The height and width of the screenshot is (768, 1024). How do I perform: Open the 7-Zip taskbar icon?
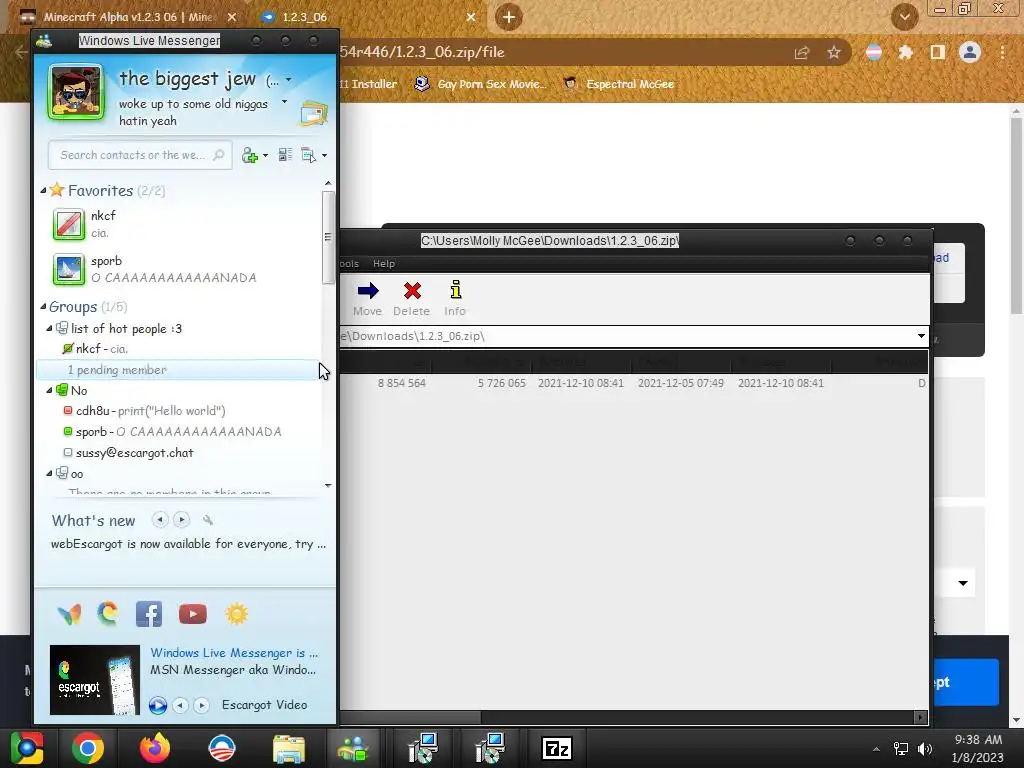[x=556, y=748]
